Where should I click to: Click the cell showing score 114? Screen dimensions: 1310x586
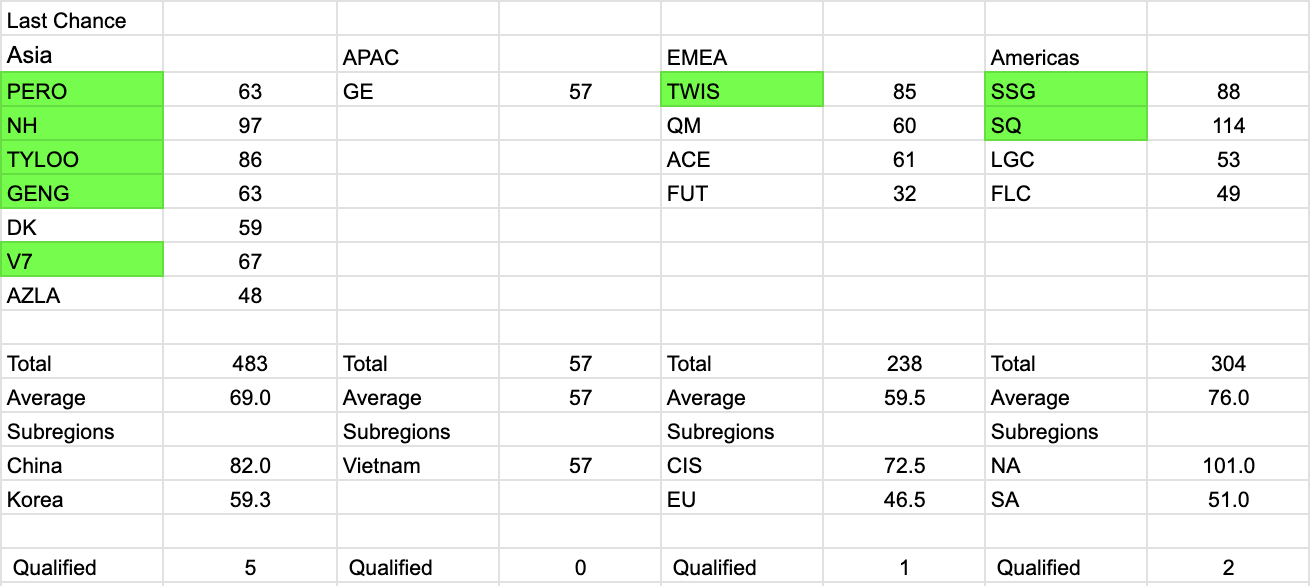click(1228, 126)
